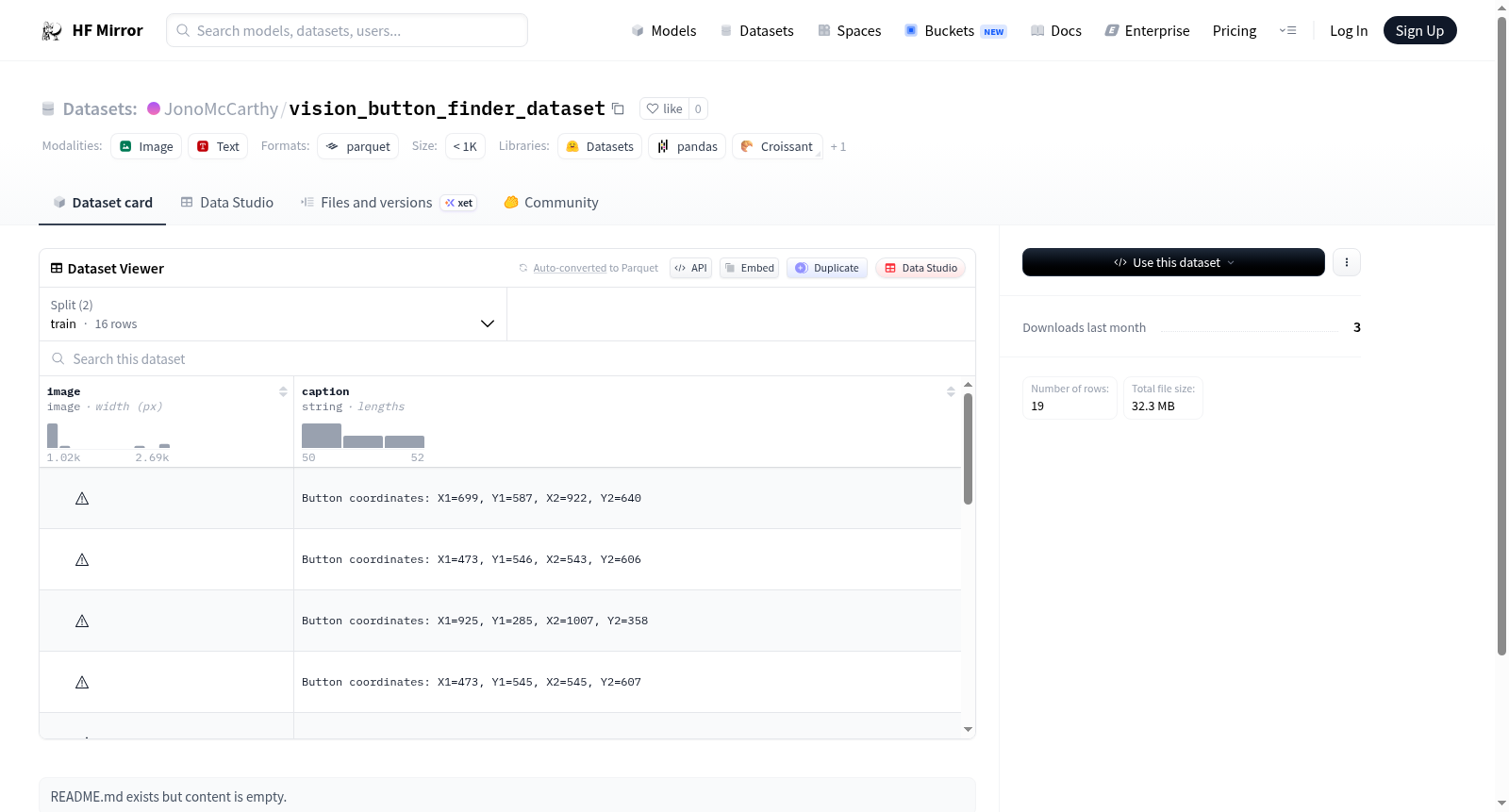
Task: Select caption text starting X1=699, Y1=587
Action: (x=472, y=498)
